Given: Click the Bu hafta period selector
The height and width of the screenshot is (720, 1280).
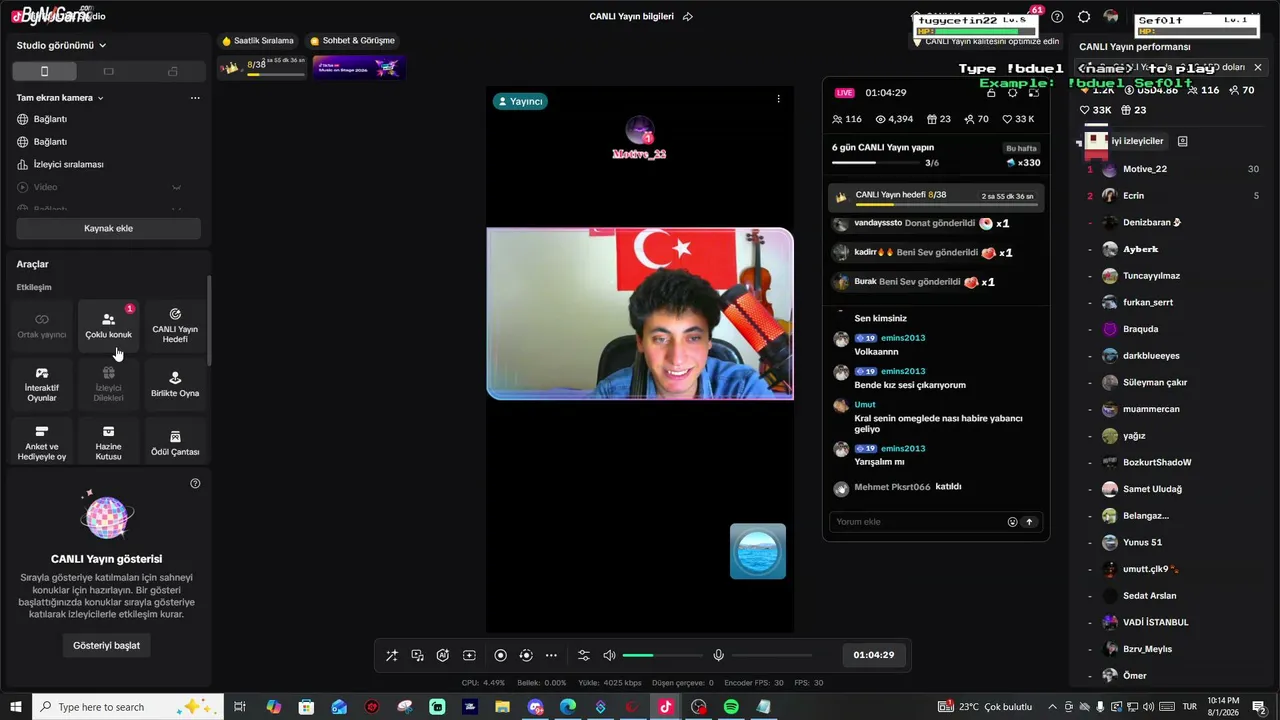Looking at the screenshot, I should coord(1021,148).
